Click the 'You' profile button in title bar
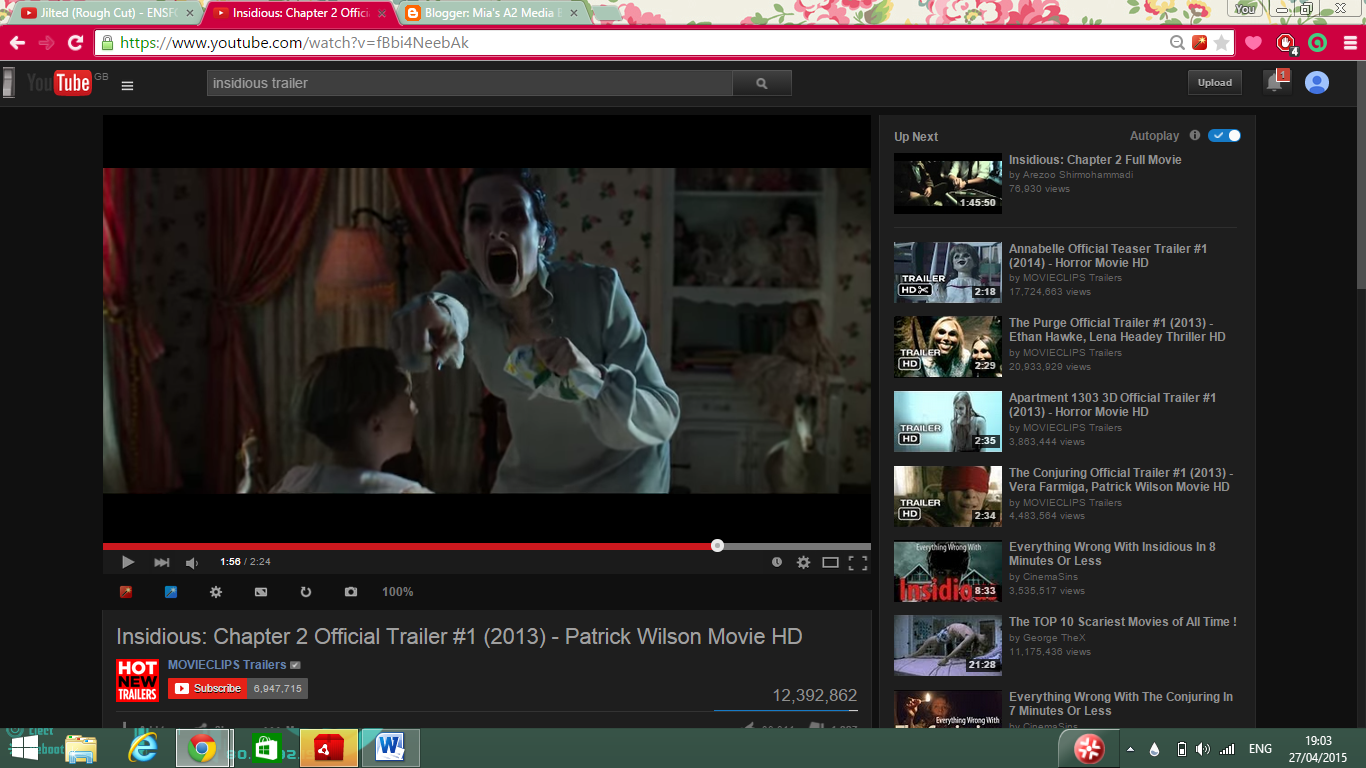The image size is (1366, 768). [x=1245, y=8]
